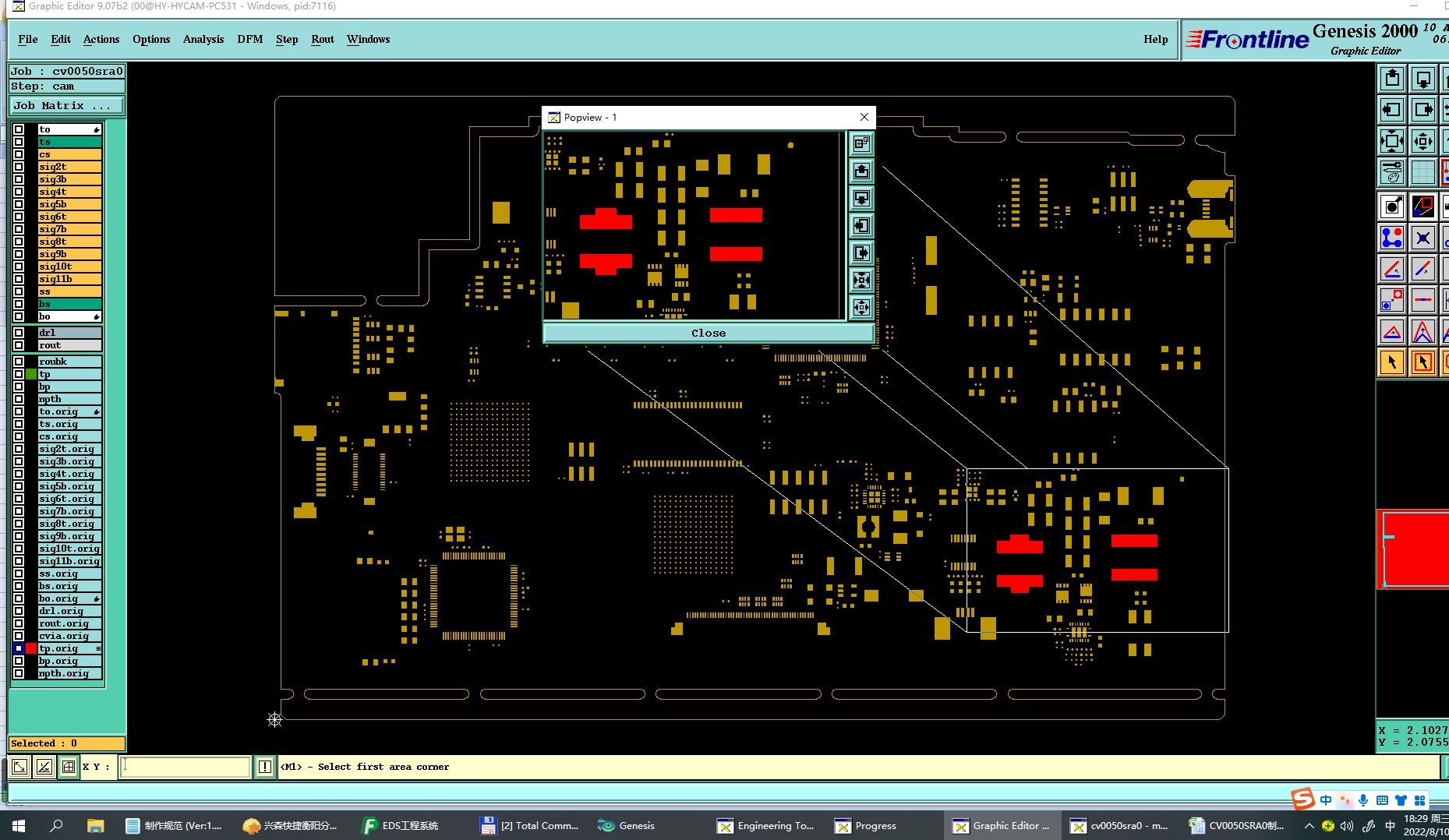Screen dimensions: 1449x840
Task: Click the red tp.orig layer color swatch
Action: pyautogui.click(x=31, y=648)
